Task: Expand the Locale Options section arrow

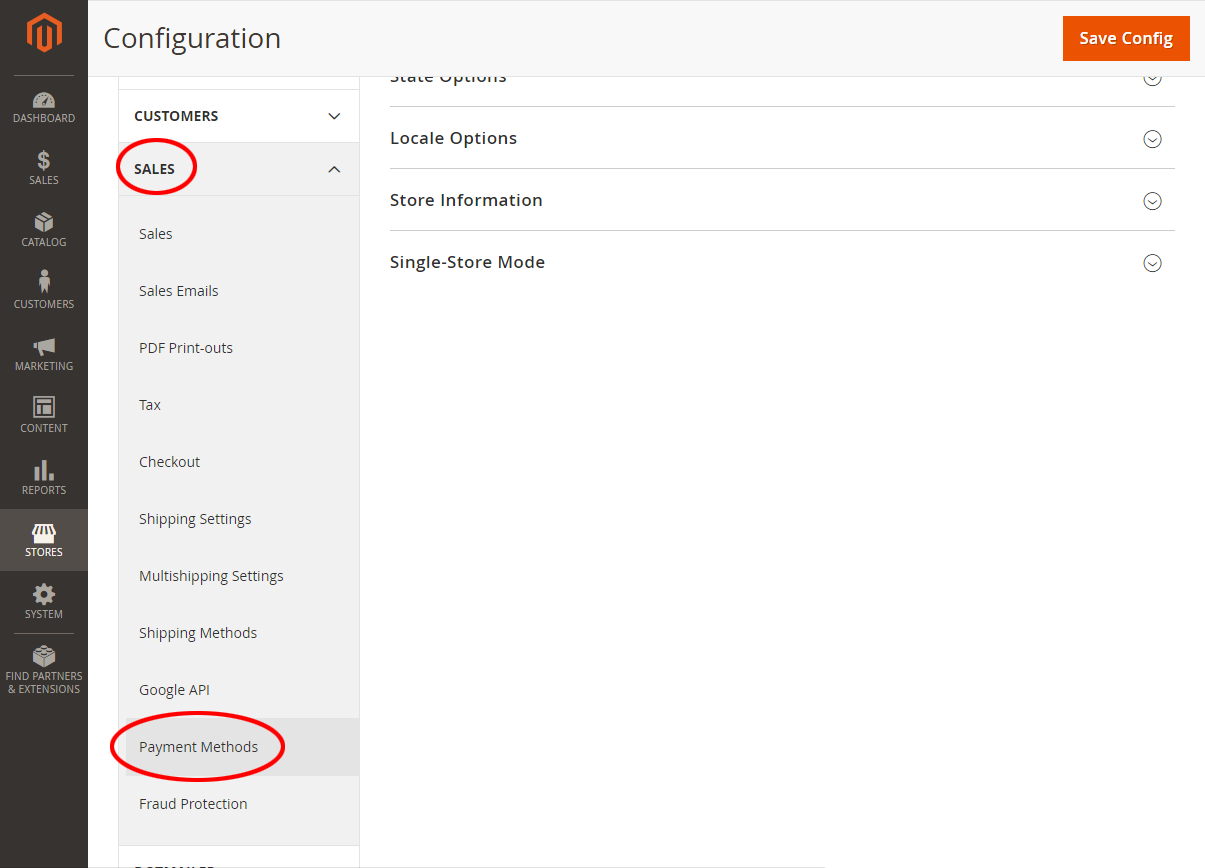Action: (x=1152, y=139)
